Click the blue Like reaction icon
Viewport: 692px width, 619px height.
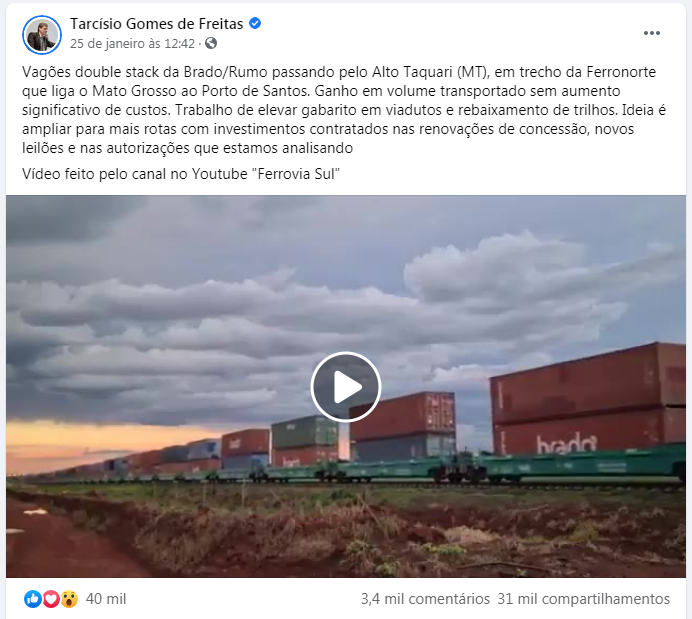click(x=32, y=599)
